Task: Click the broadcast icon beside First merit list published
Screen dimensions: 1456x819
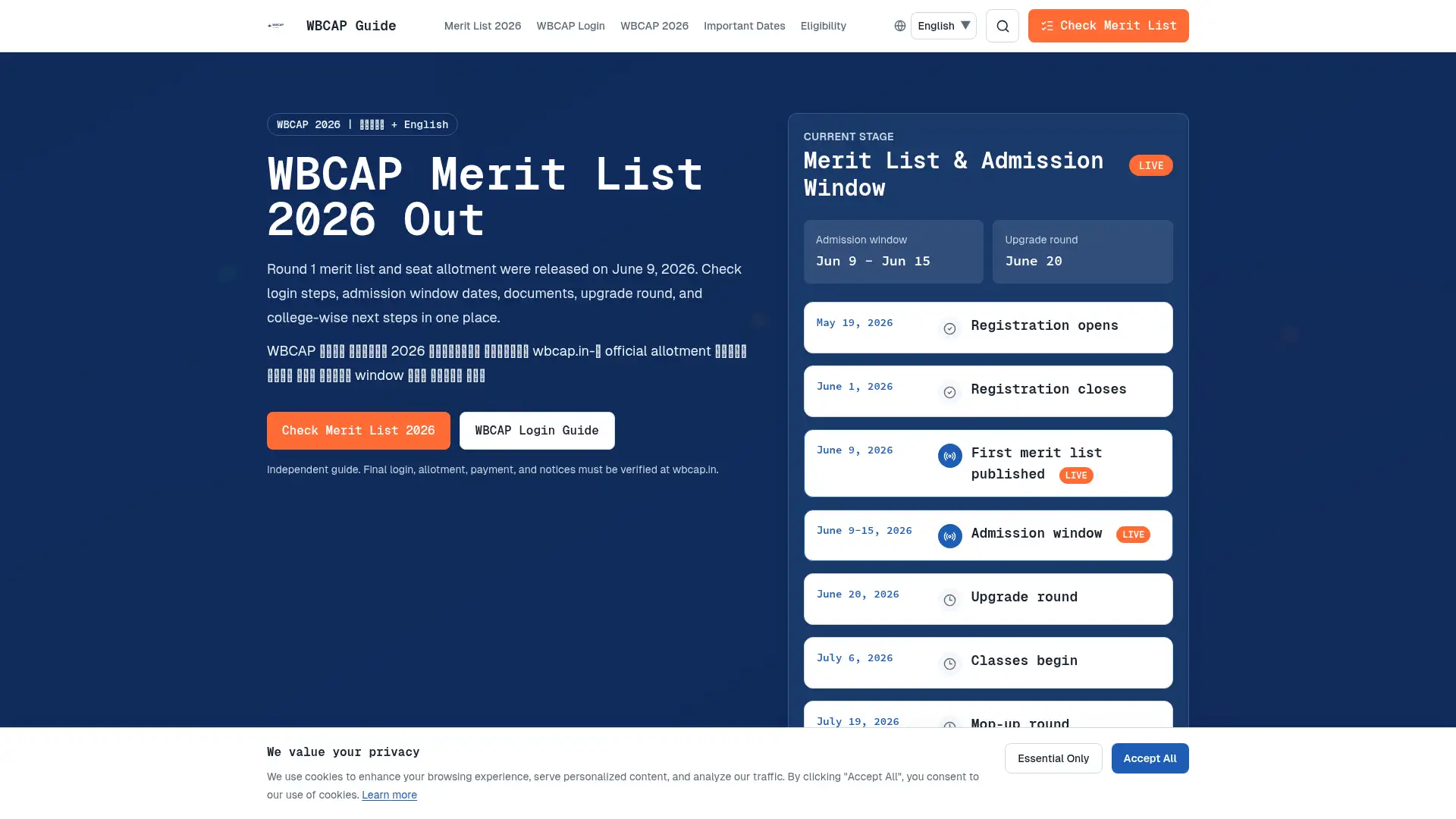Action: pyautogui.click(x=949, y=456)
